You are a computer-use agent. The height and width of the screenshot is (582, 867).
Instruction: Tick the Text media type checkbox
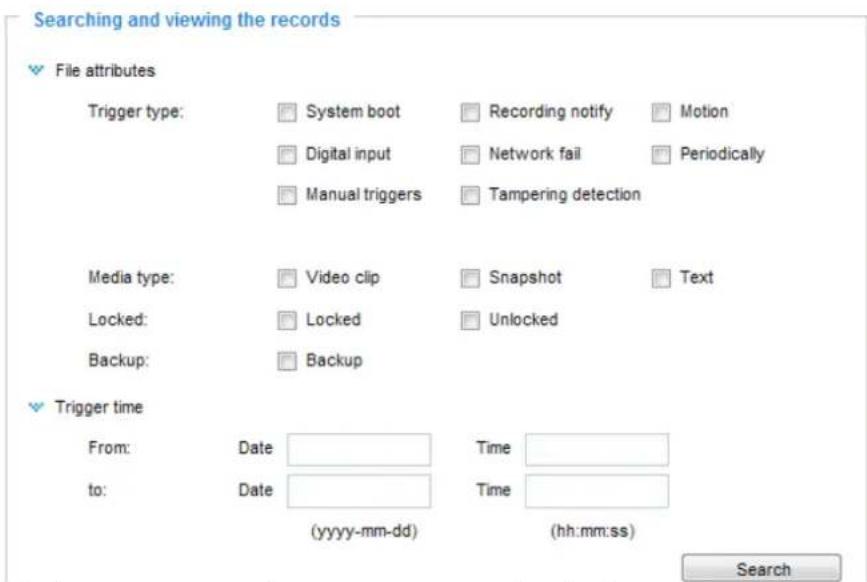pos(661,278)
